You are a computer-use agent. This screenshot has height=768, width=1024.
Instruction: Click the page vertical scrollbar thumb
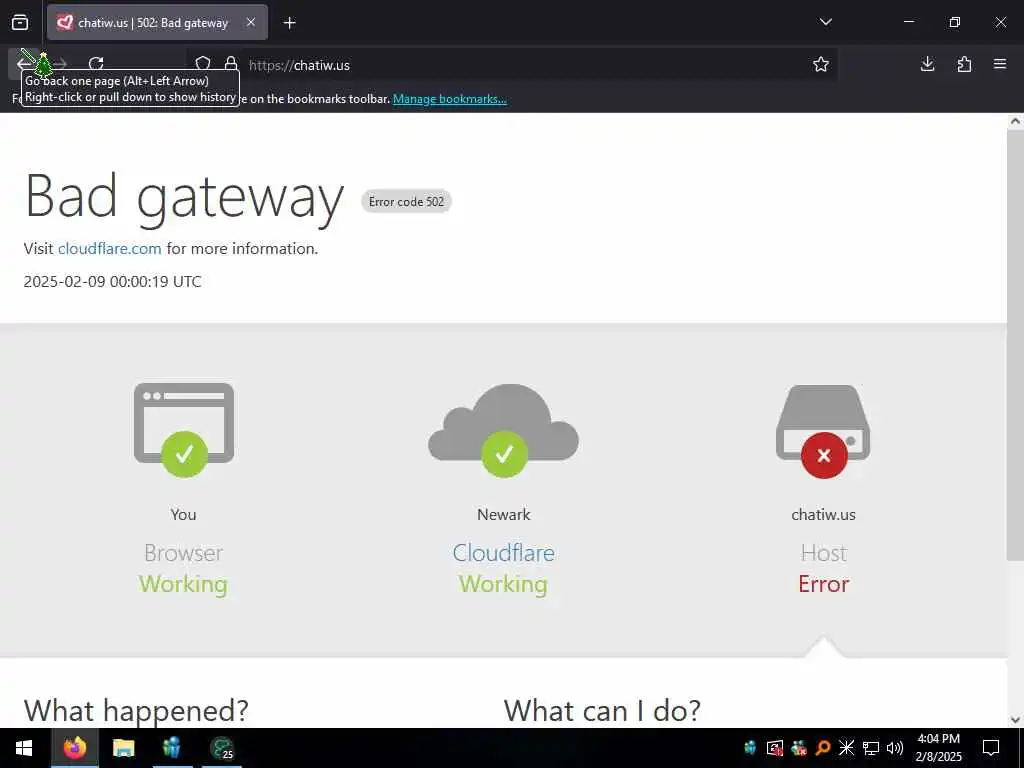pos(1015,345)
